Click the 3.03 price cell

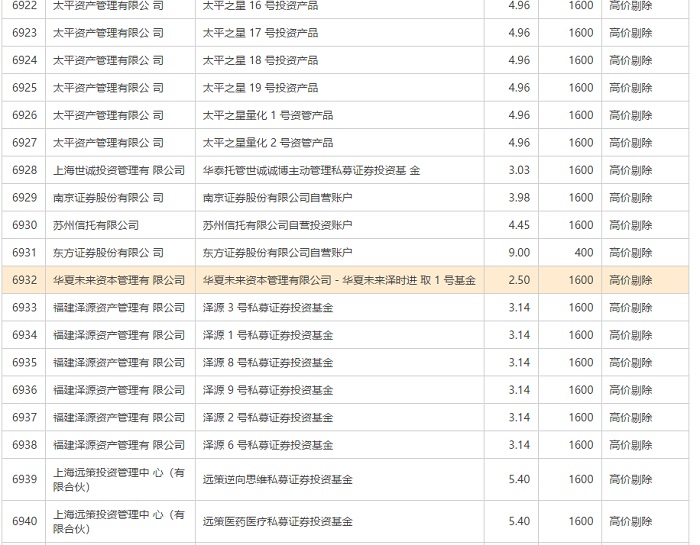(x=519, y=170)
